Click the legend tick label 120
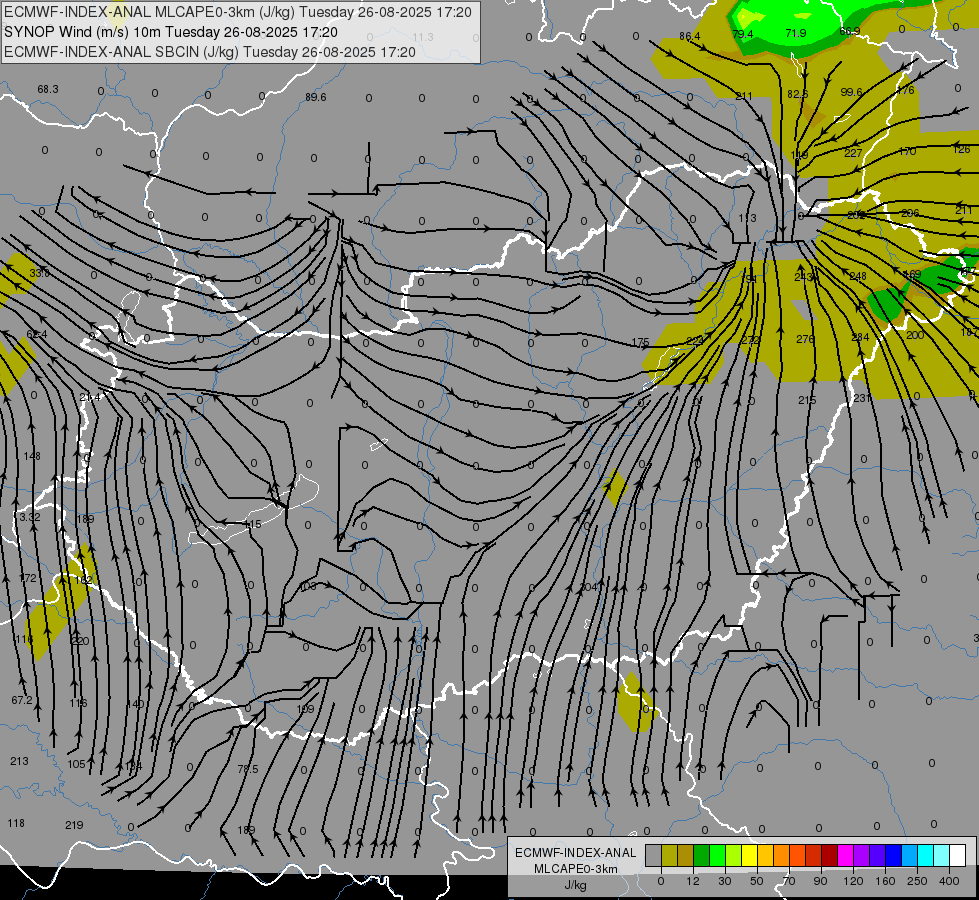This screenshot has width=979, height=900. 853,881
